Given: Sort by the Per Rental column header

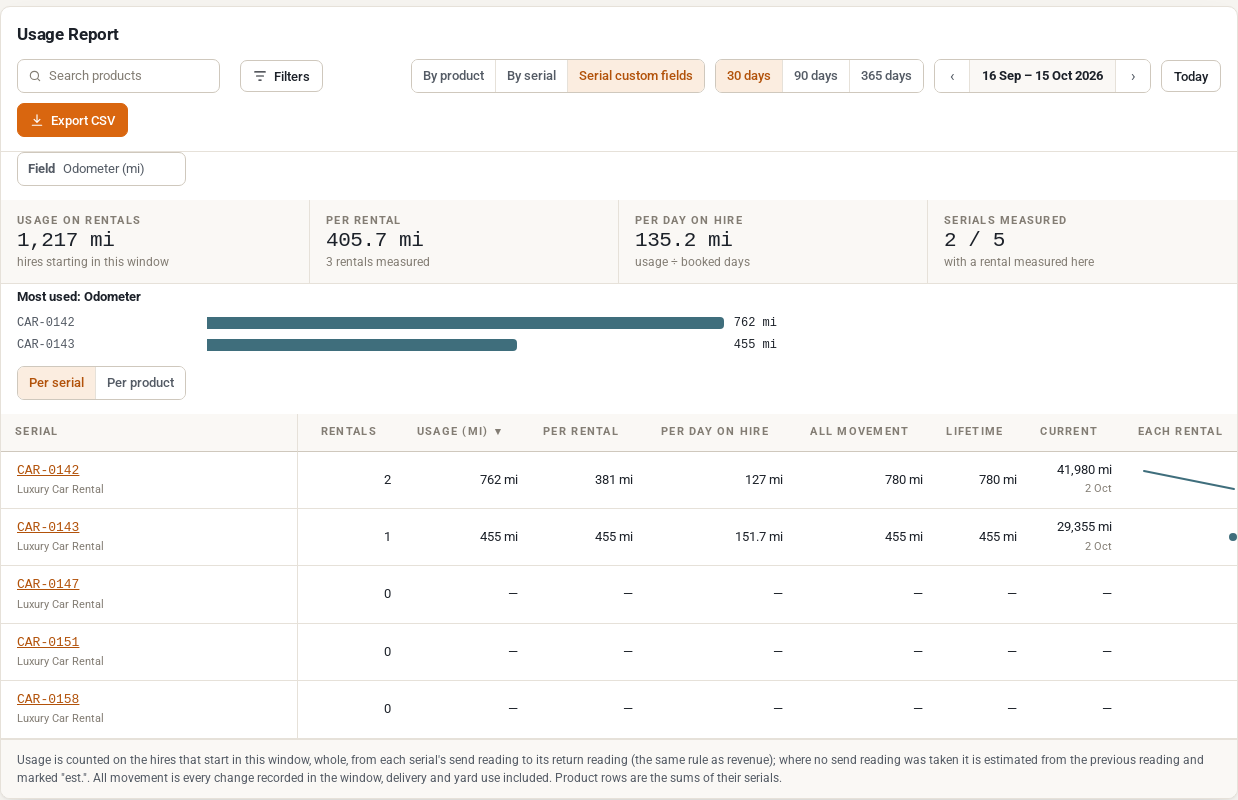Looking at the screenshot, I should [x=581, y=432].
